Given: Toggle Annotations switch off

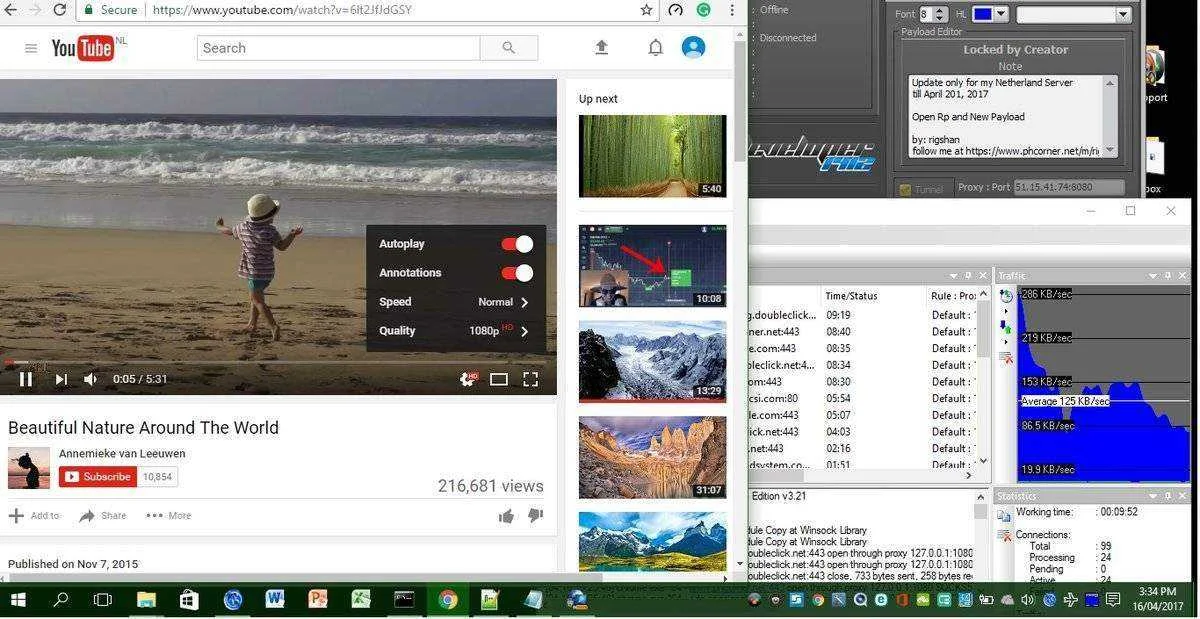Looking at the screenshot, I should tap(517, 273).
